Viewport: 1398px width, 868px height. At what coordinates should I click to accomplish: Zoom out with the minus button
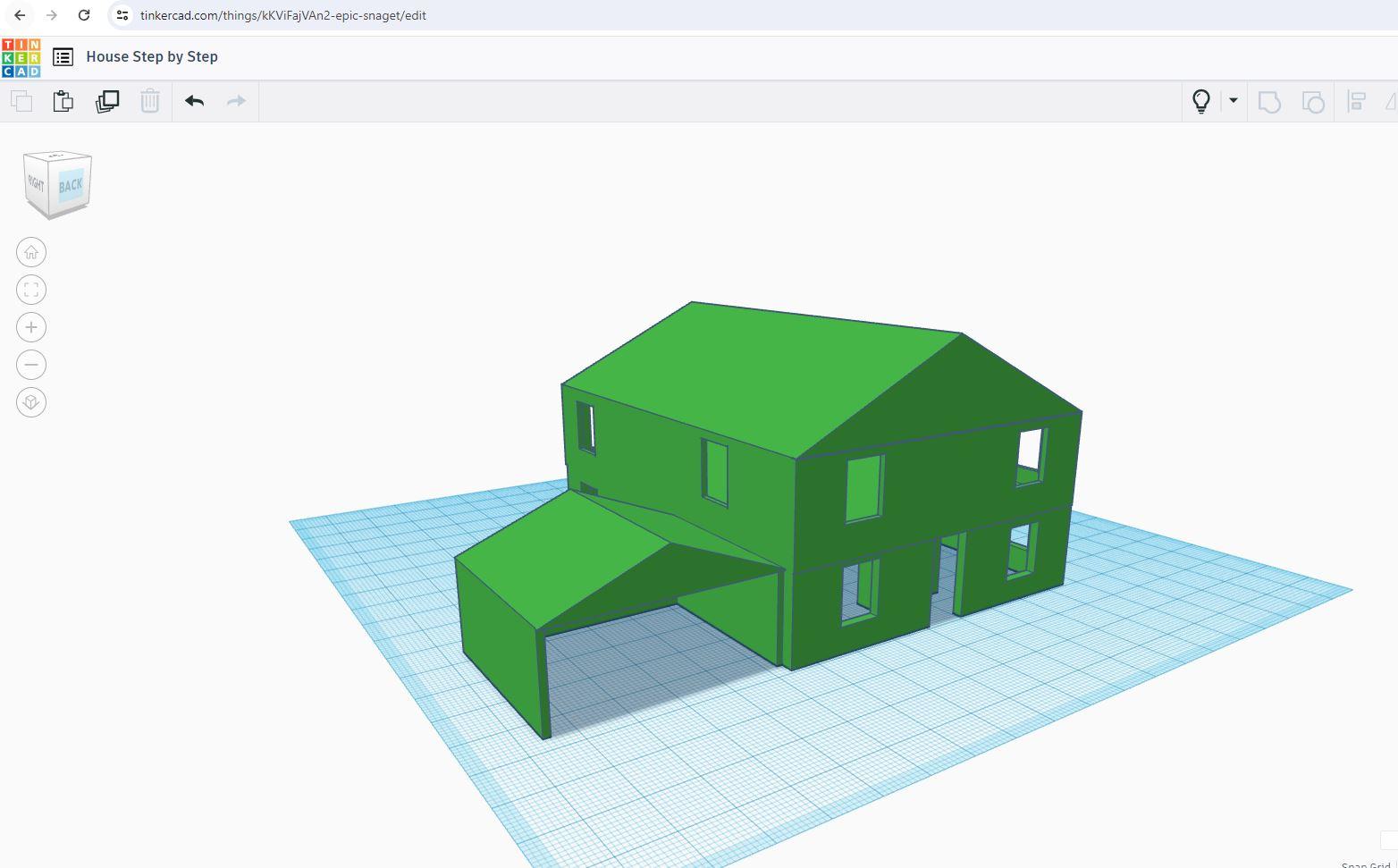click(x=31, y=365)
